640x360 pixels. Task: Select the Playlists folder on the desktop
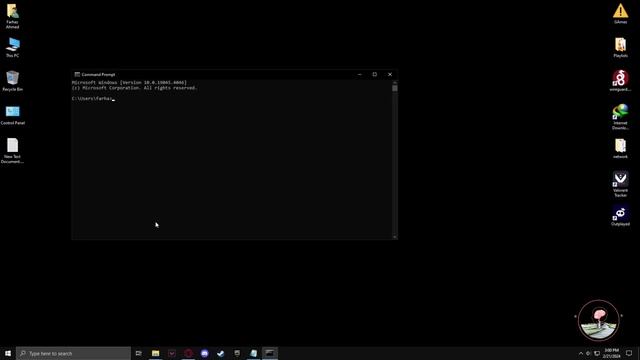[x=620, y=47]
